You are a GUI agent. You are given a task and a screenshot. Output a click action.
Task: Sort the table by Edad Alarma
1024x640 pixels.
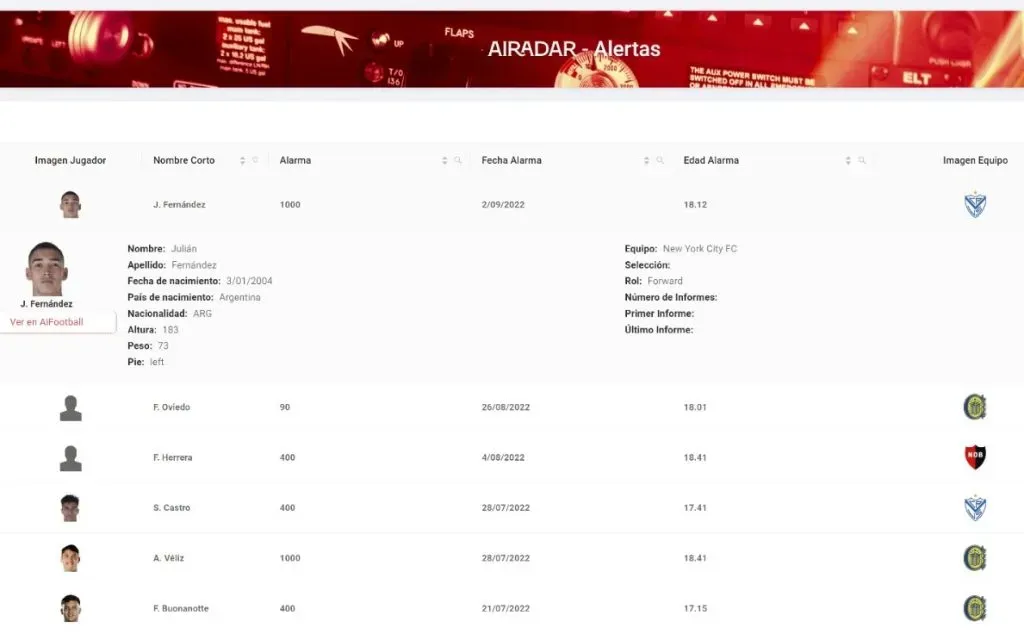(848, 160)
